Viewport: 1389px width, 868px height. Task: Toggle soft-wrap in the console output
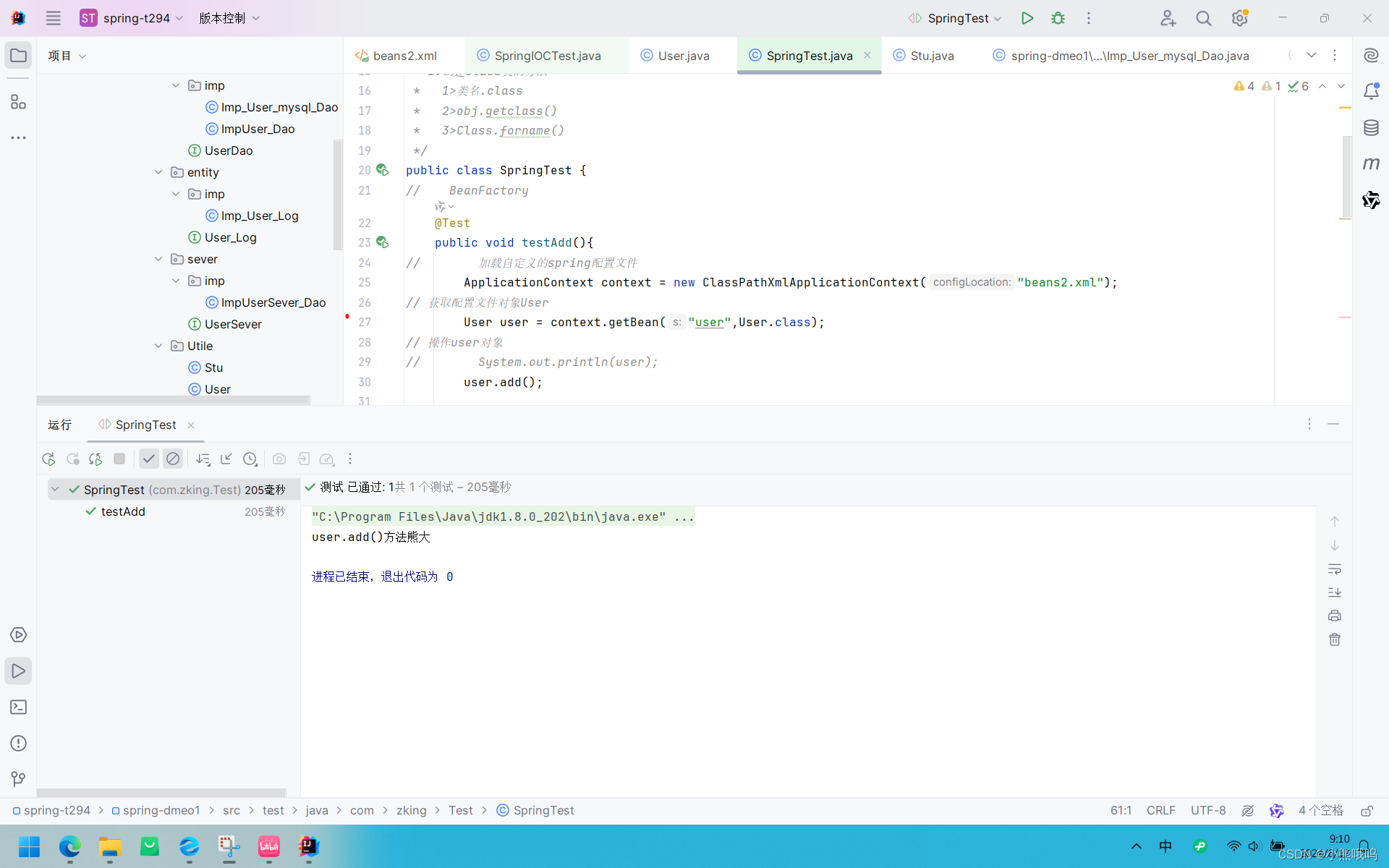pos(1334,569)
